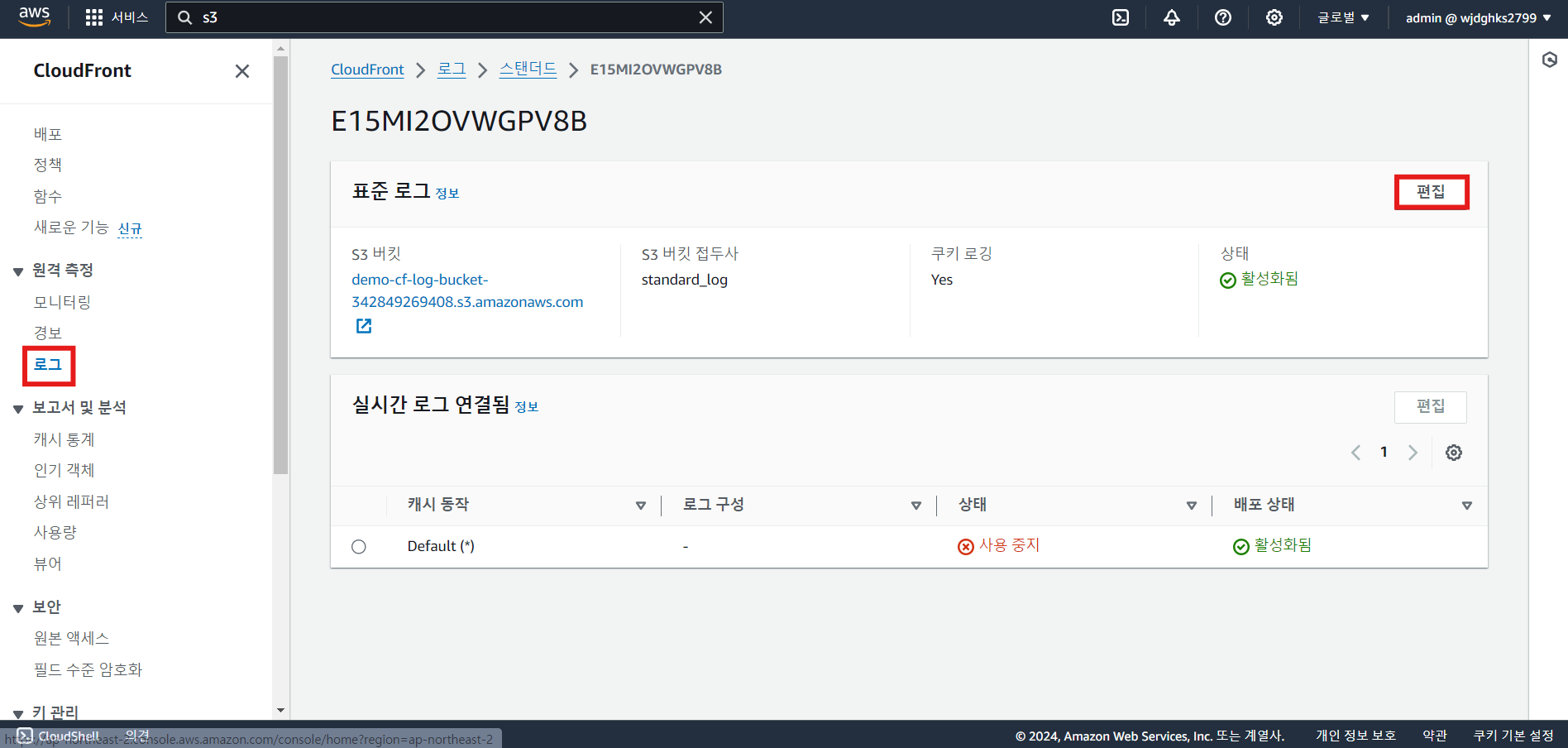
Task: Open the admin account dropdown
Action: (x=1479, y=17)
